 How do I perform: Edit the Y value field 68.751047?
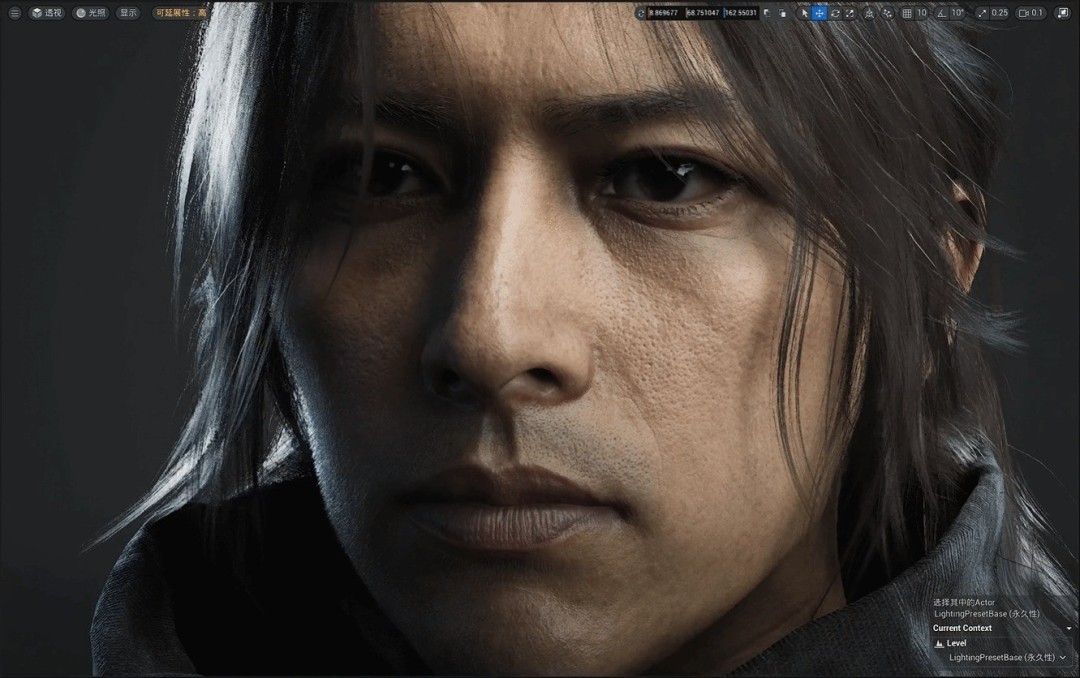click(704, 13)
